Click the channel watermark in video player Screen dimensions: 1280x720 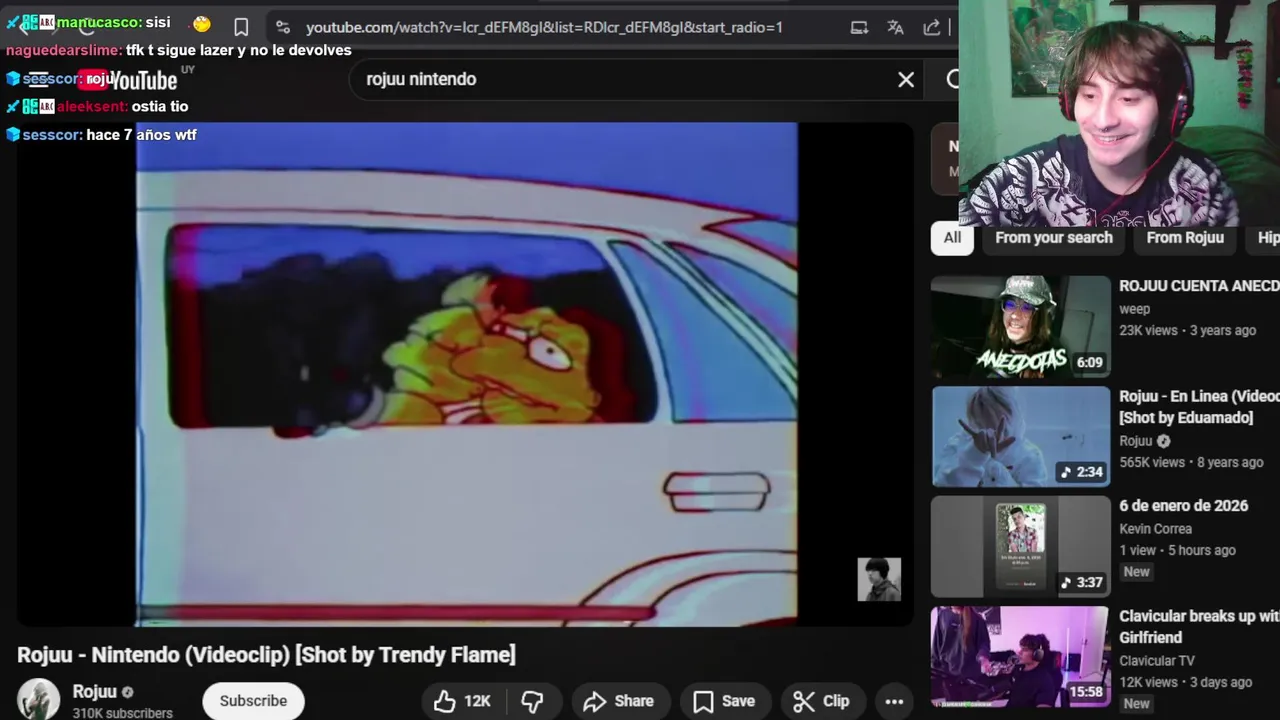click(x=879, y=579)
